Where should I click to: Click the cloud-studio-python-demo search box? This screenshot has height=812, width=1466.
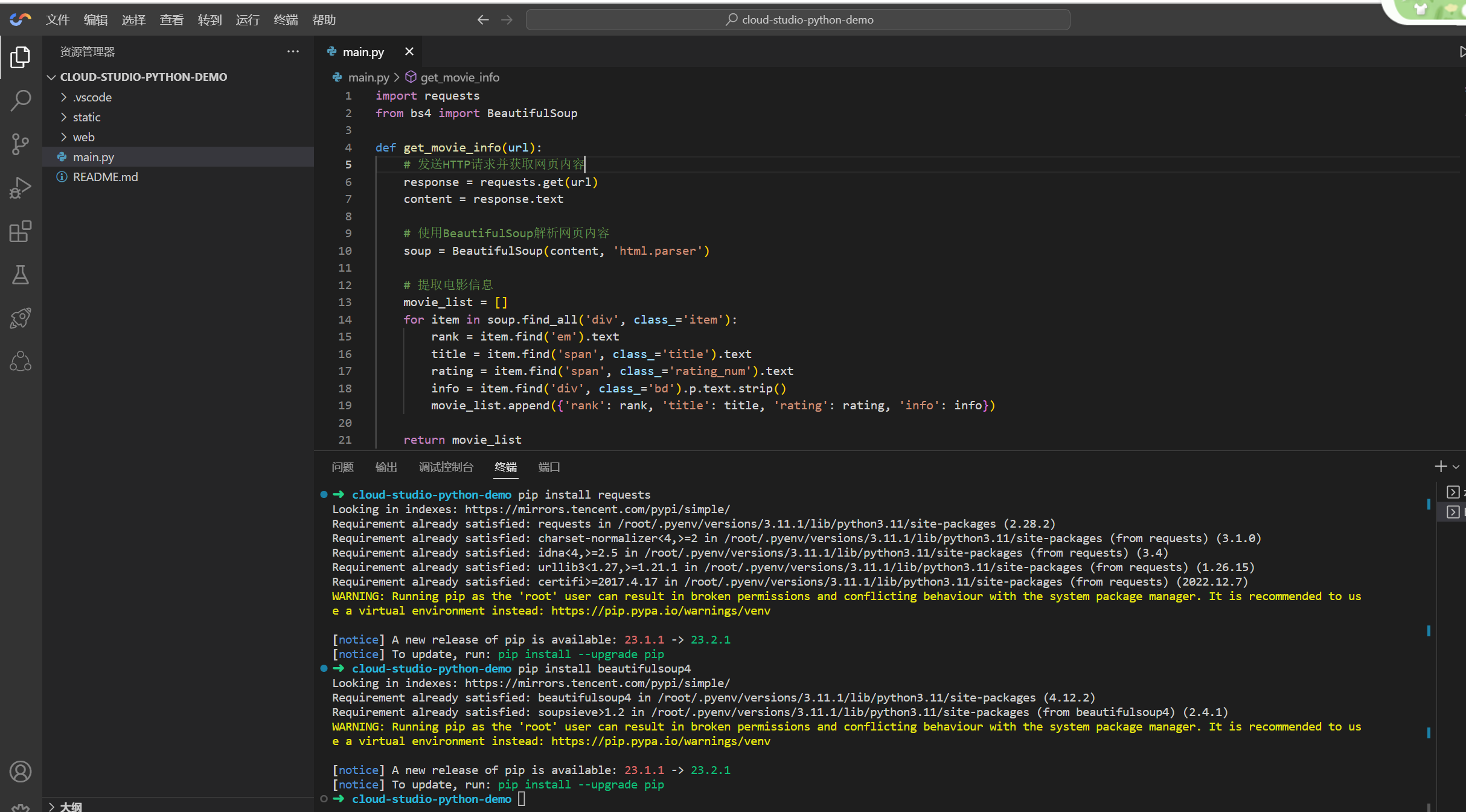click(798, 20)
